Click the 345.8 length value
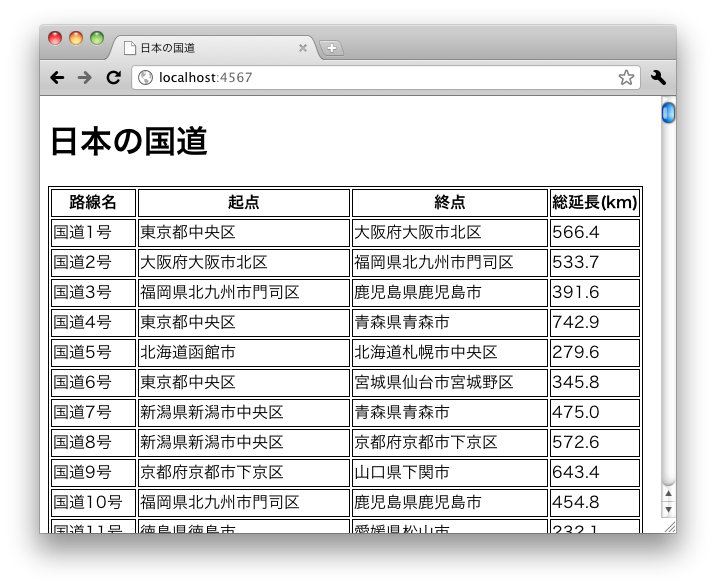This screenshot has width=716, height=588. coord(595,383)
